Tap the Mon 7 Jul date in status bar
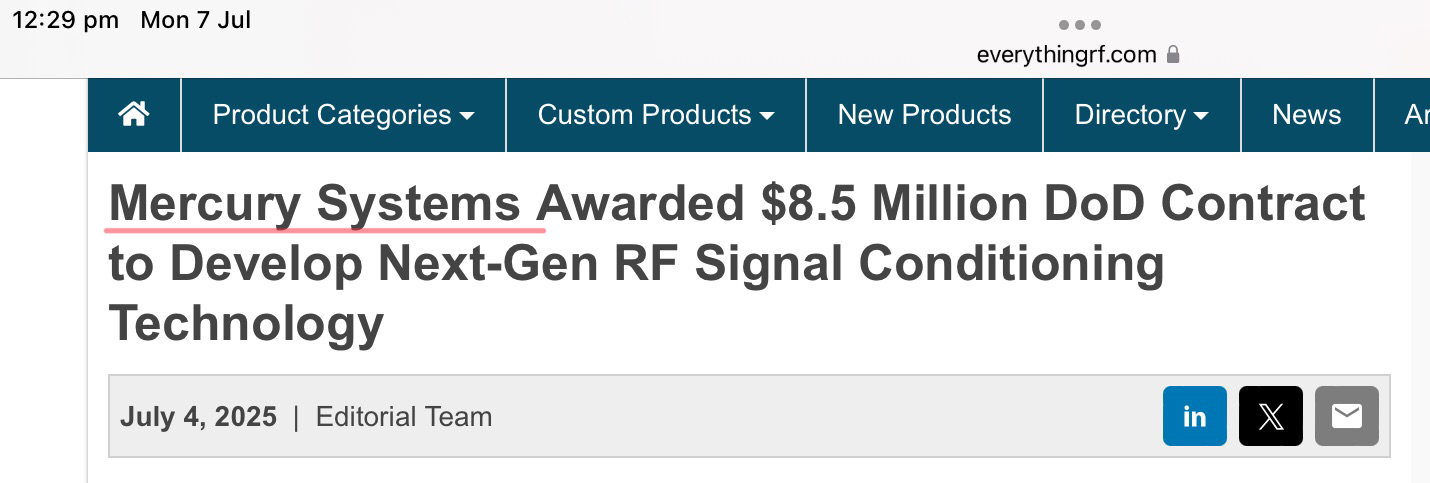This screenshot has height=483, width=1430. pyautogui.click(x=196, y=20)
